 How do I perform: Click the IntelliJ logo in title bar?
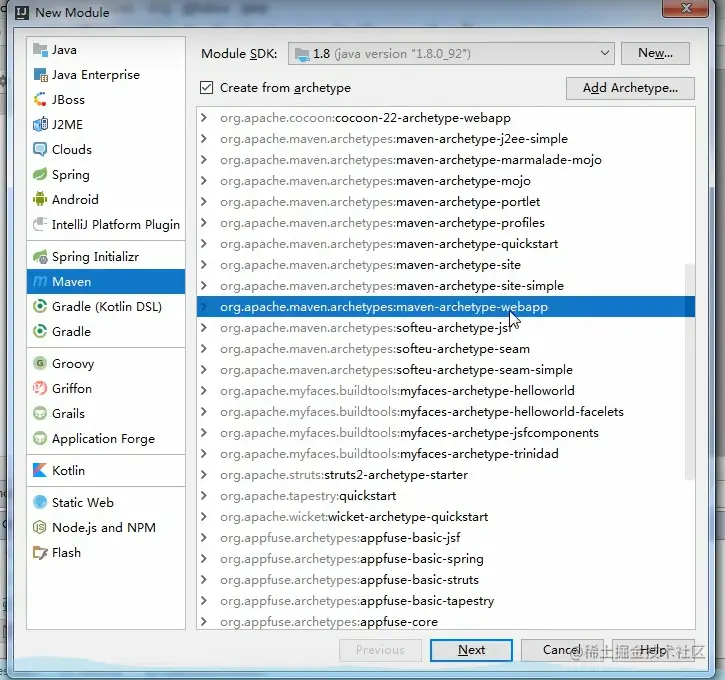[22, 12]
